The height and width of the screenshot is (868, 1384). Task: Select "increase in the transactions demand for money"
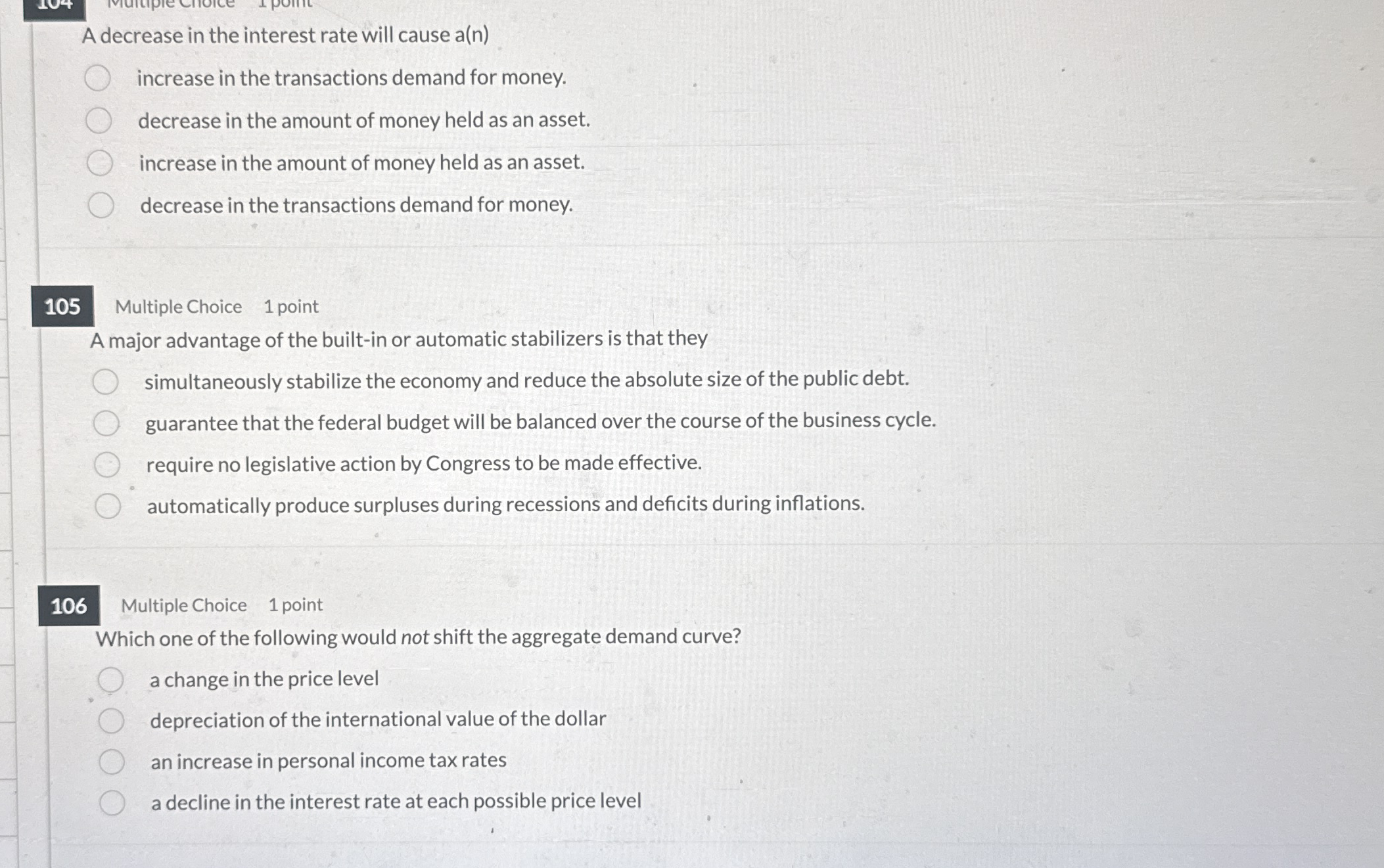pyautogui.click(x=97, y=79)
